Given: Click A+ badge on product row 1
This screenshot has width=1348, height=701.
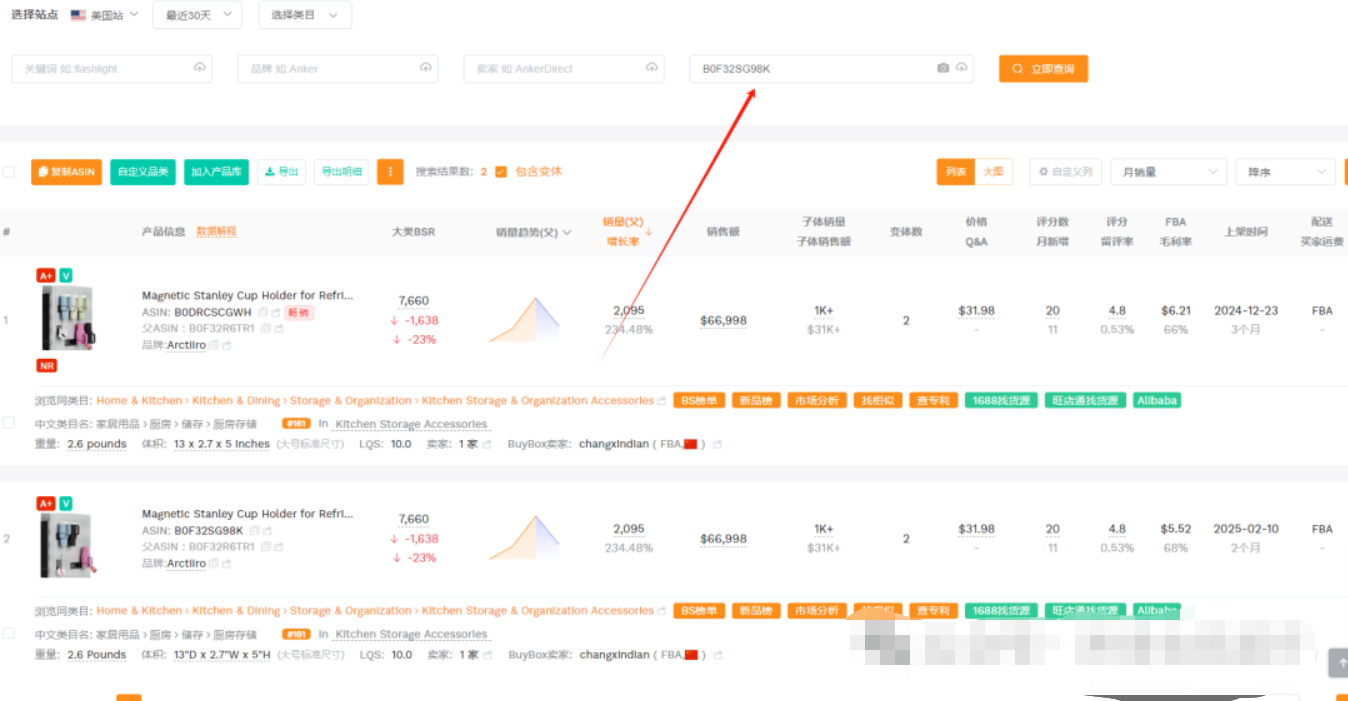Looking at the screenshot, I should 45,275.
